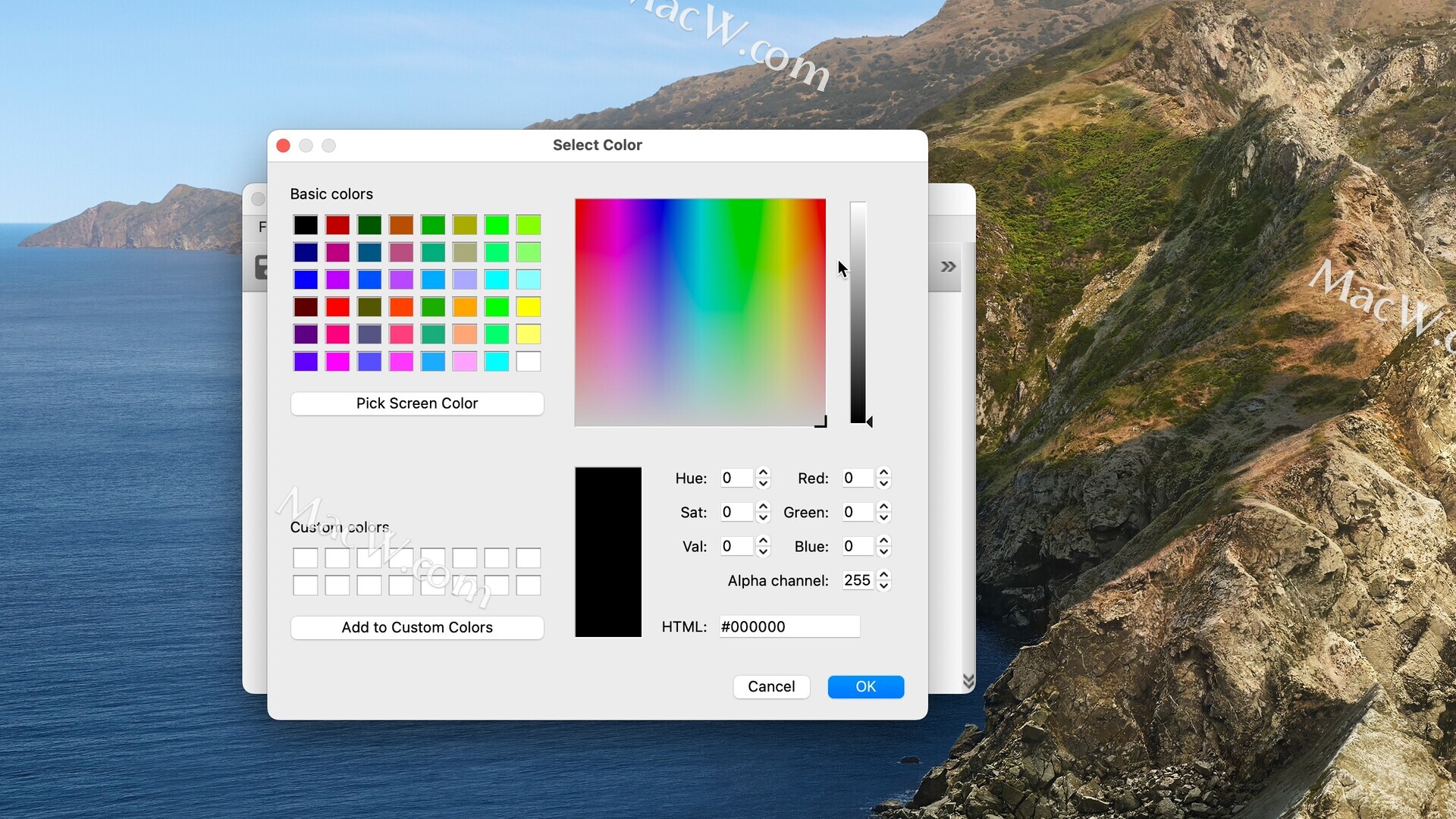Increase Val with the up stepper
The width and height of the screenshot is (1456, 819).
pos(763,541)
